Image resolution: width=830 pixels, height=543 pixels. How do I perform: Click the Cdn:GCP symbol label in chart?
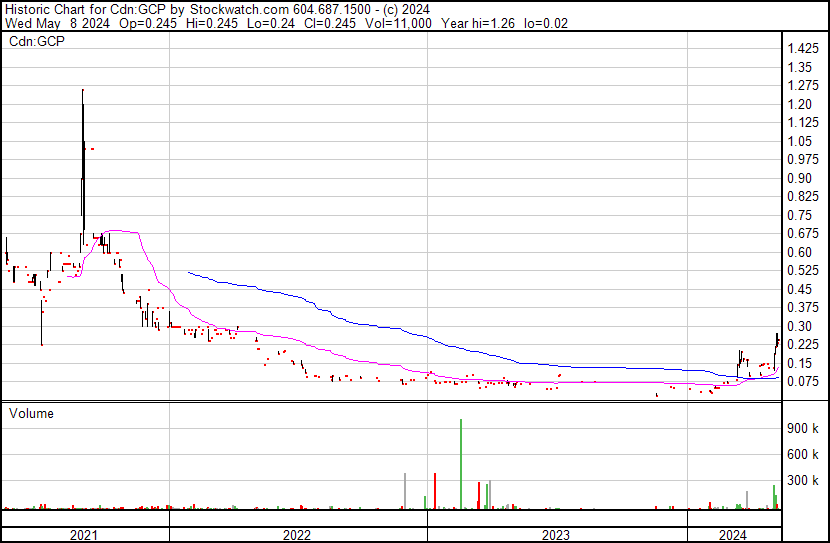pyautogui.click(x=36, y=42)
